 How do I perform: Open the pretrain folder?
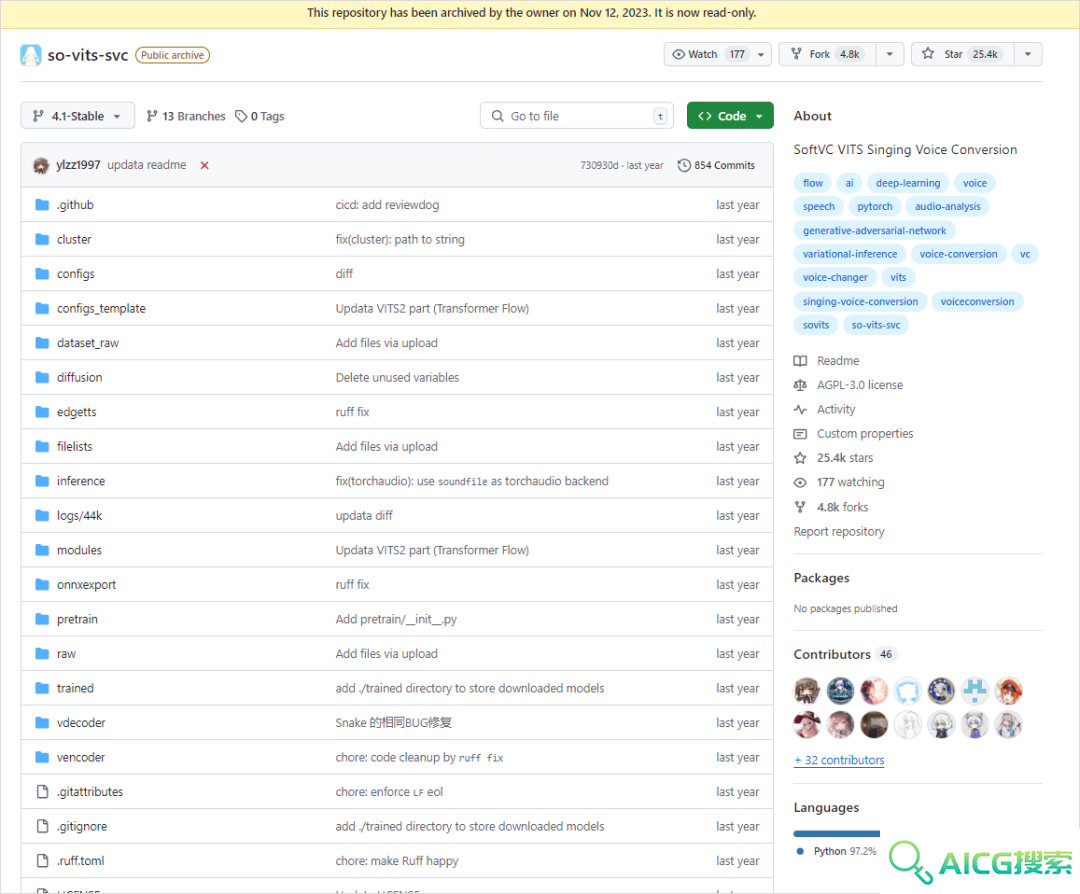(x=77, y=619)
